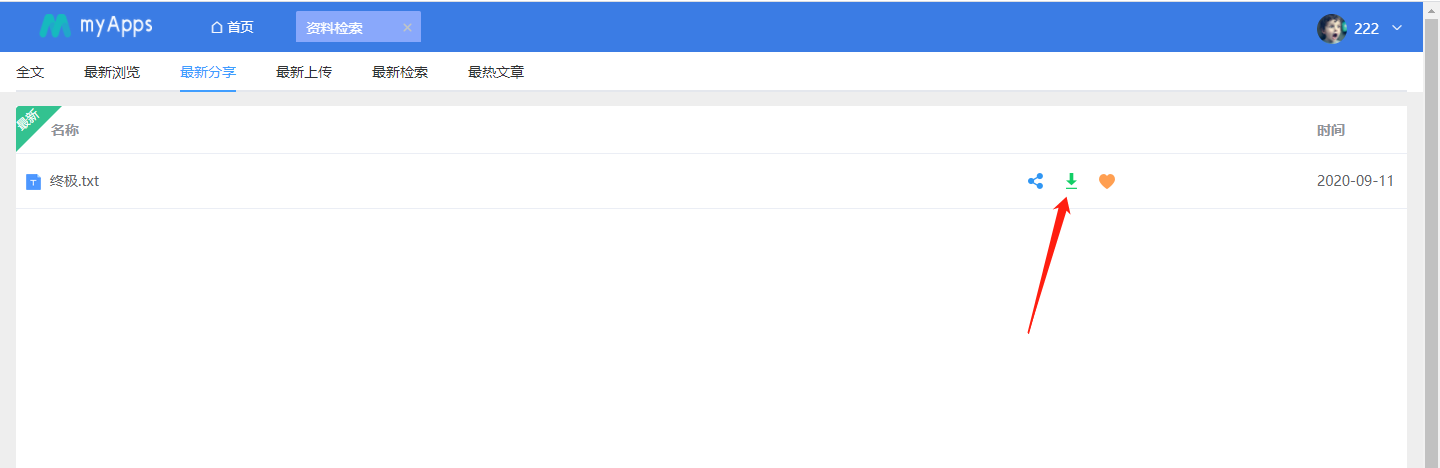Show the 最新上传 list
The height and width of the screenshot is (468, 1440).
pyautogui.click(x=304, y=72)
